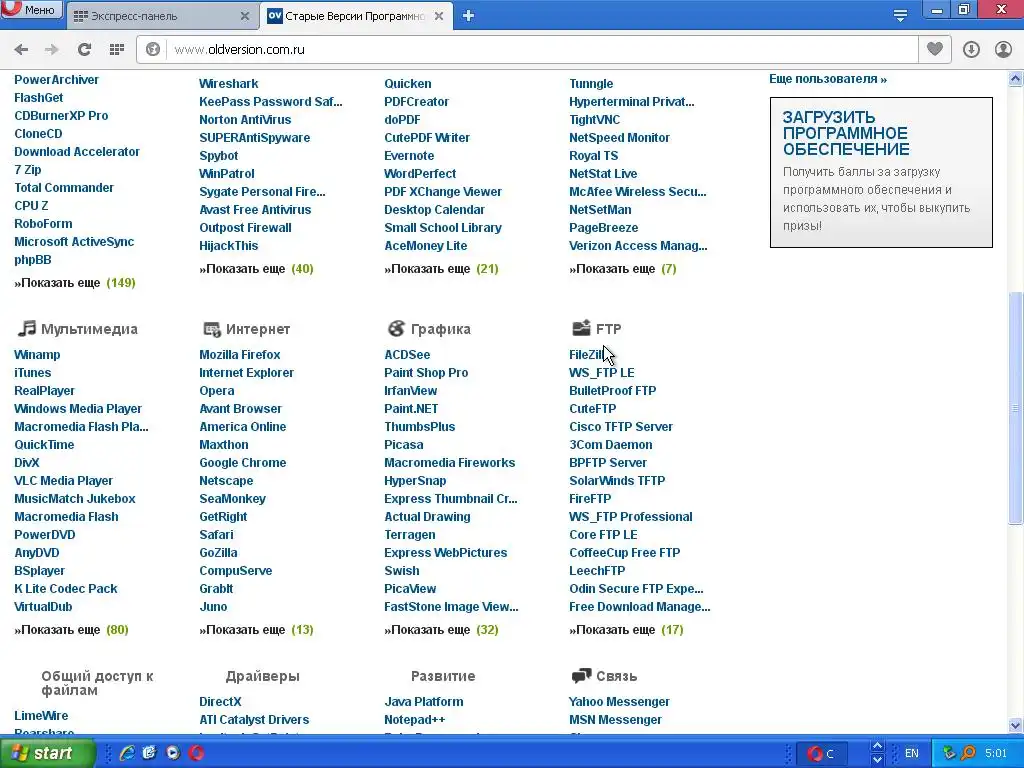
Task: Click the Мультимедиа category heading
Action: (89, 329)
